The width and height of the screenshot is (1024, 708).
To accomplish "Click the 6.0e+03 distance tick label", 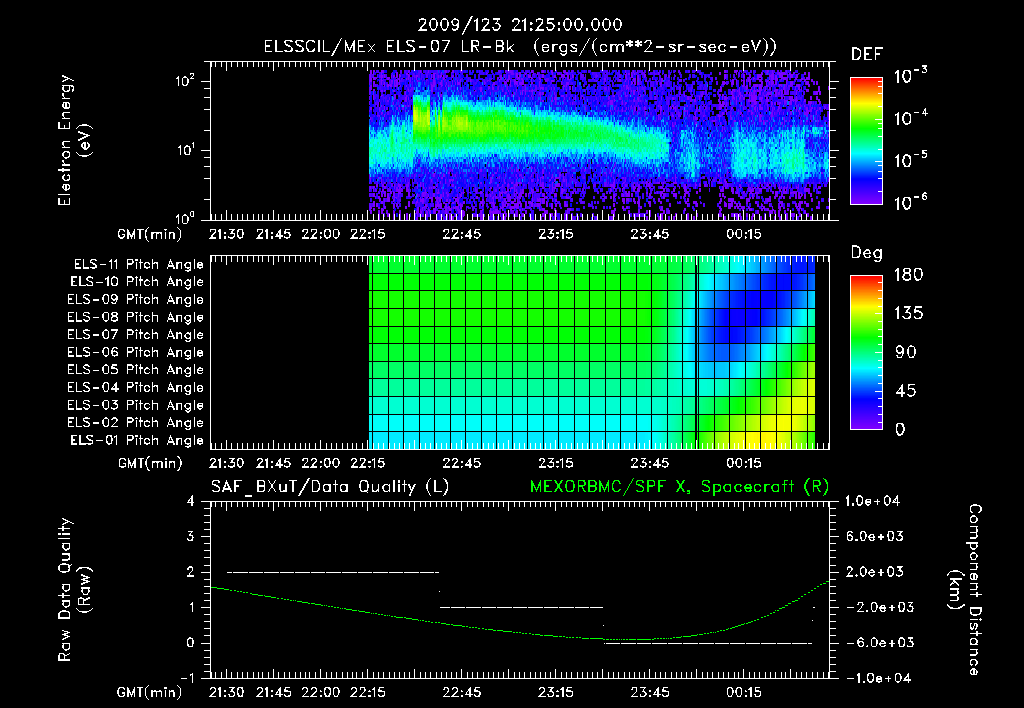I will coord(875,536).
